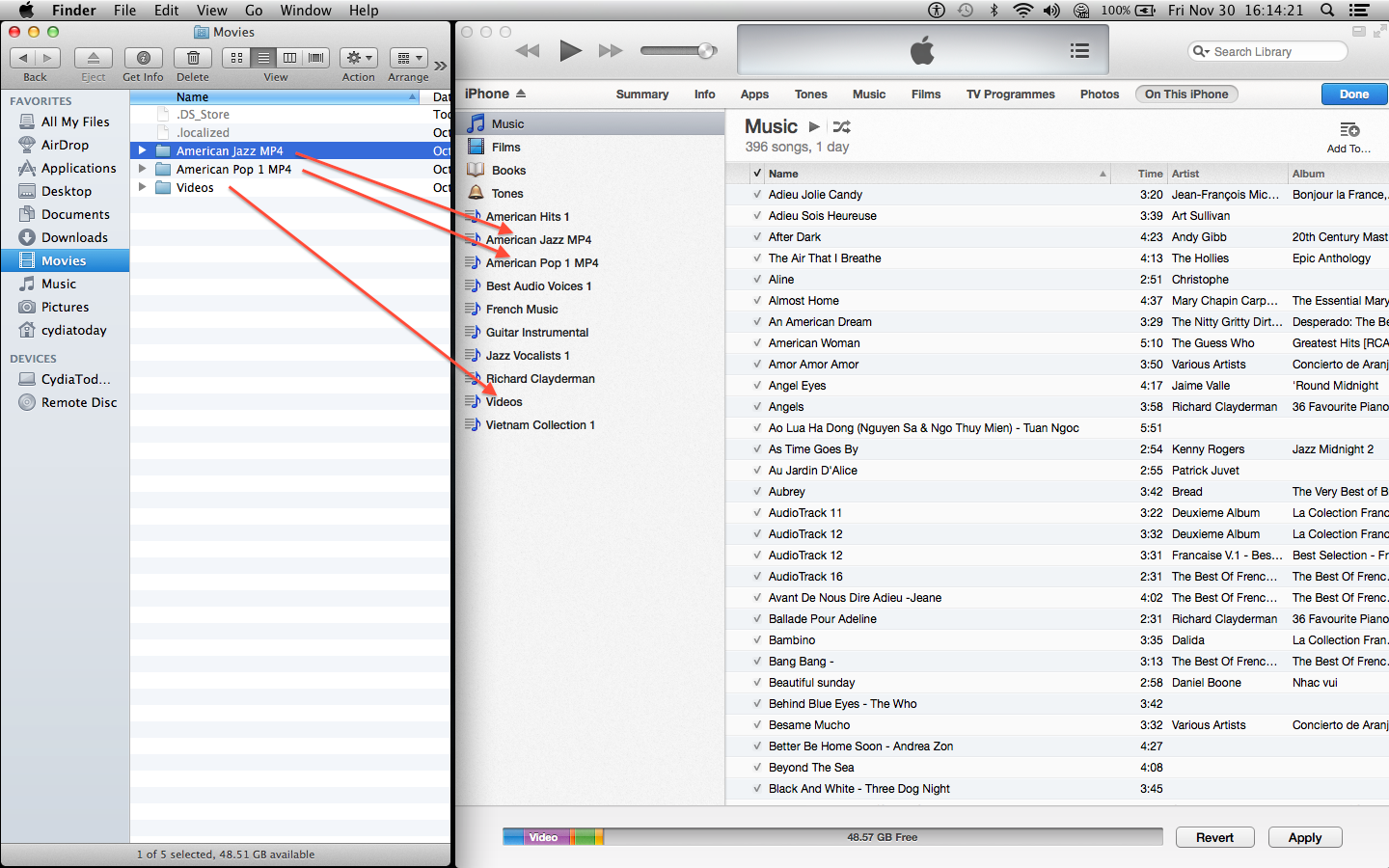This screenshot has width=1389, height=868.
Task: Click the Delete trash icon in Finder
Action: 193,58
